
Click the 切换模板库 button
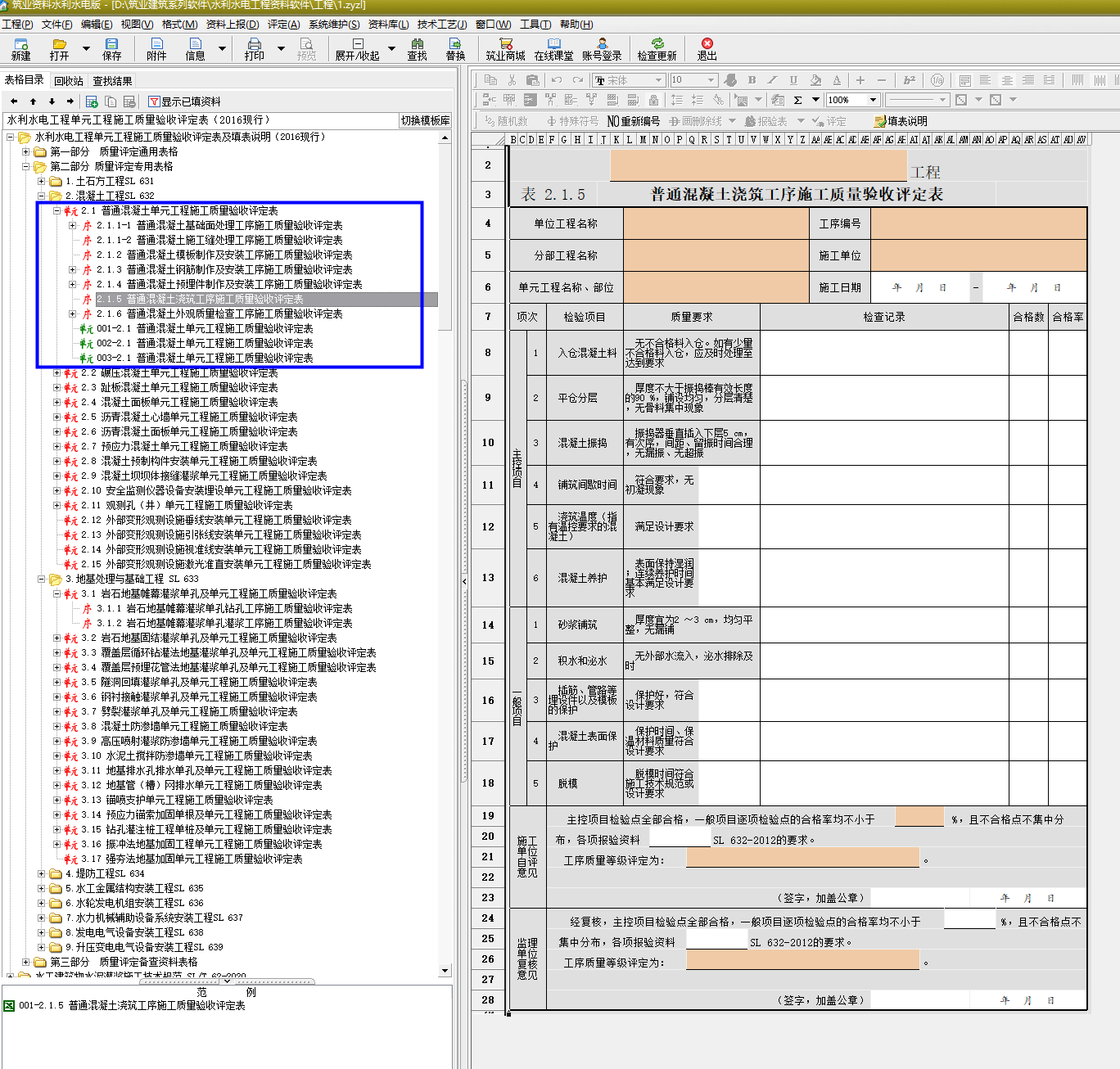(425, 120)
